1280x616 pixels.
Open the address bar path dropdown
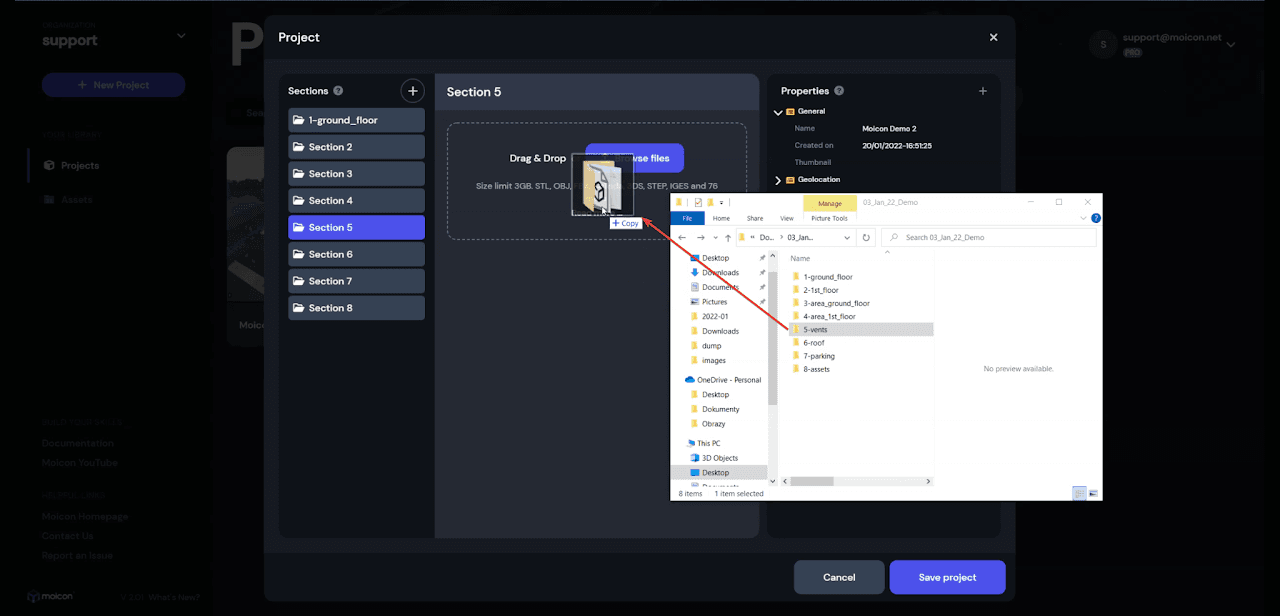pyautogui.click(x=846, y=238)
